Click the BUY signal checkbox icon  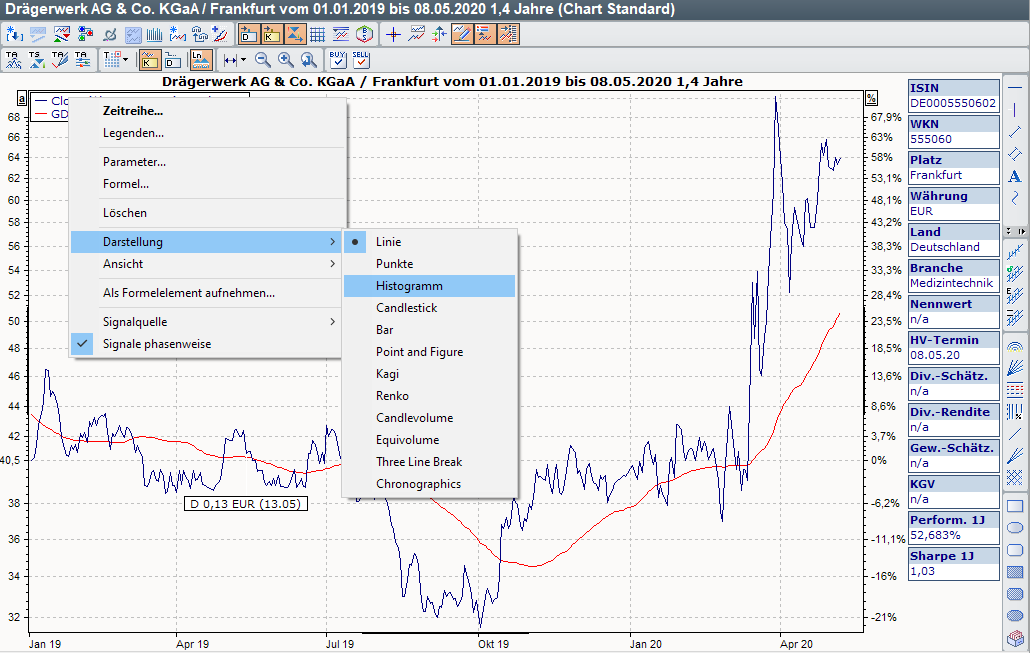(x=337, y=59)
